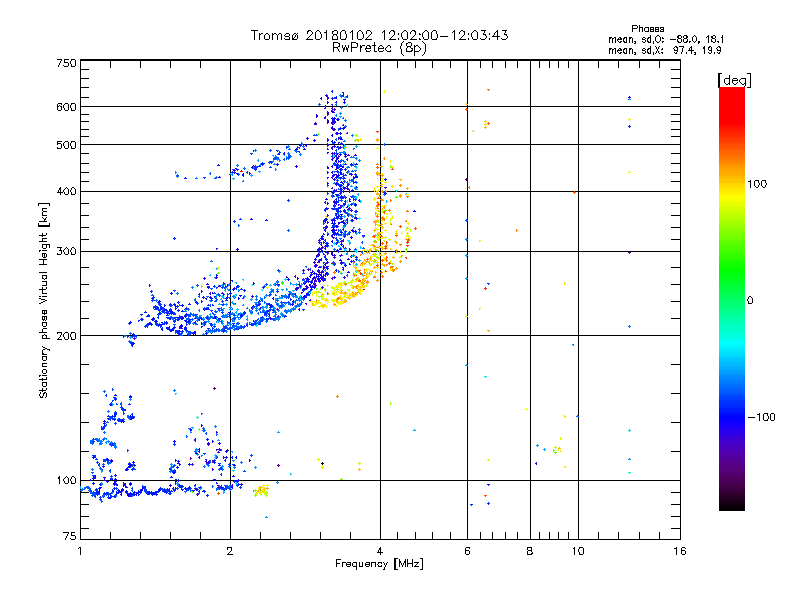The image size is (800, 600).
Task: Click x-axis tick label '4'
Action: pyautogui.click(x=380, y=551)
